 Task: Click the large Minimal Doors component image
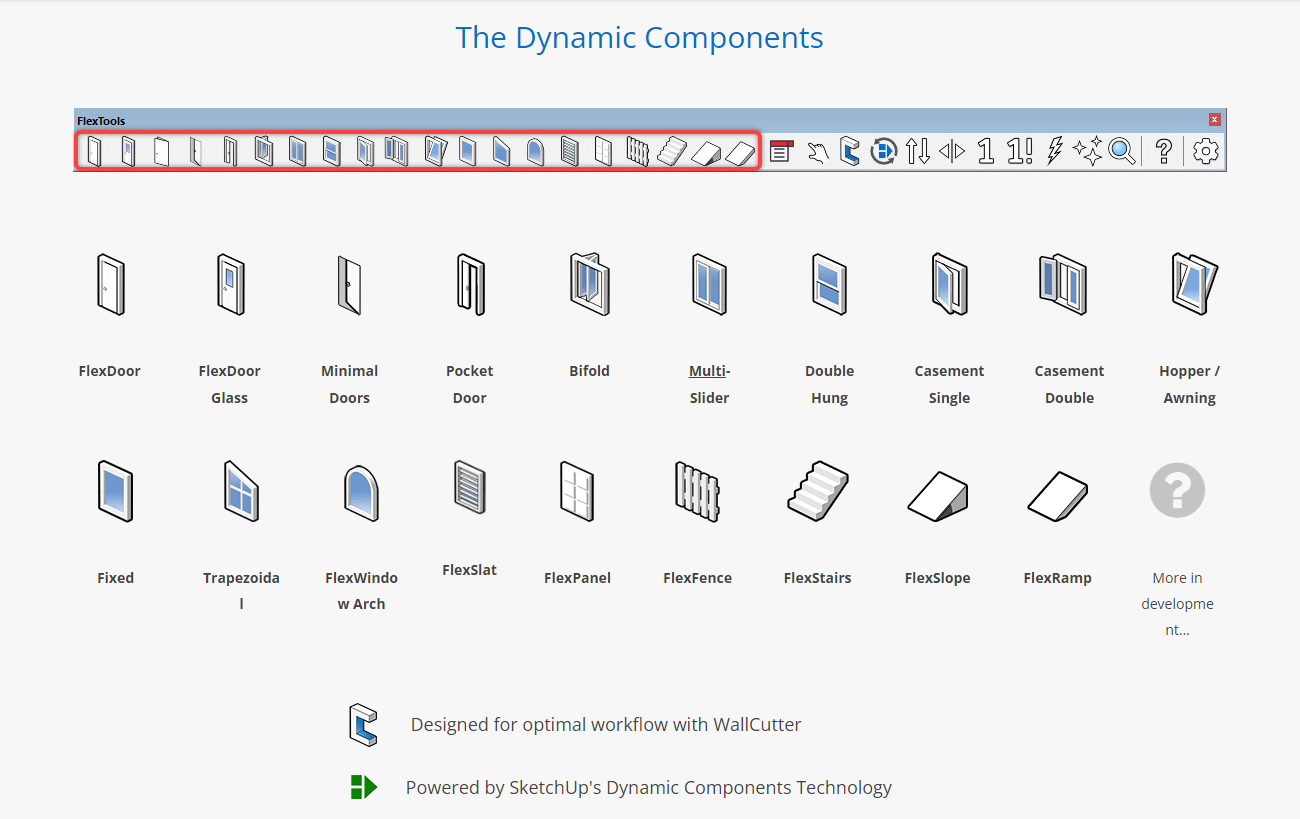349,285
